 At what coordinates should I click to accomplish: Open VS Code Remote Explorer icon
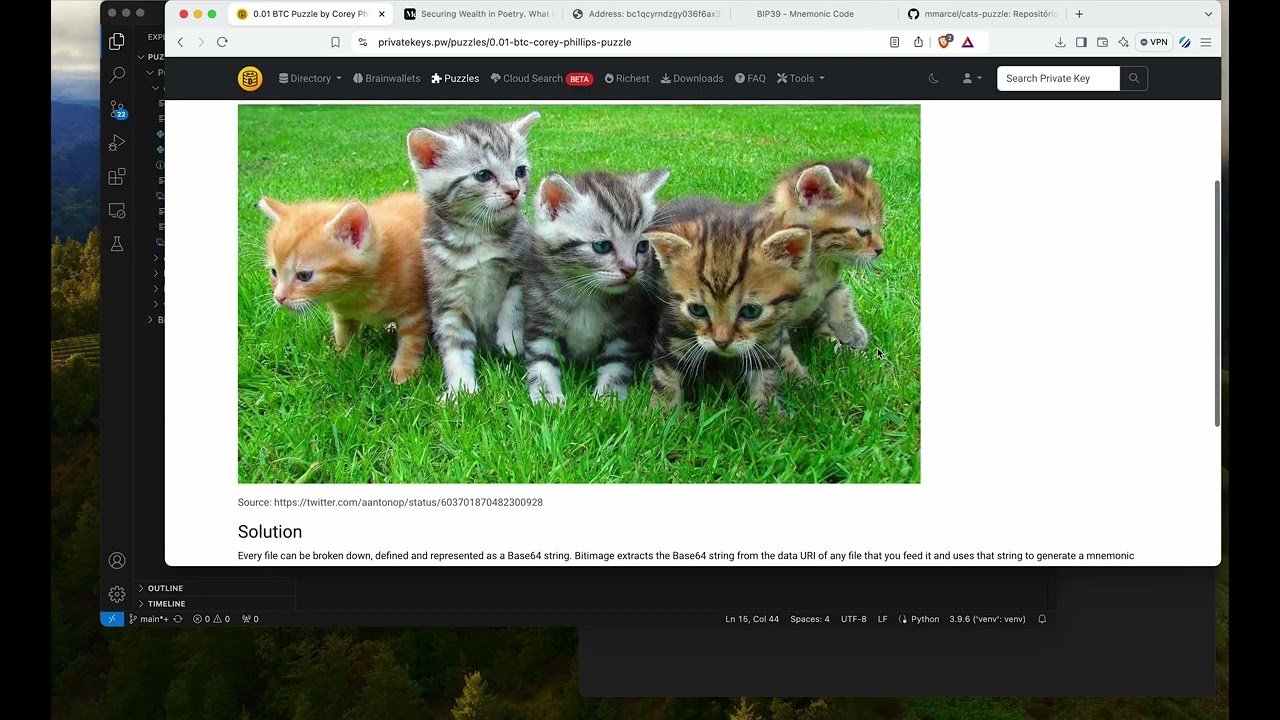pyautogui.click(x=117, y=211)
